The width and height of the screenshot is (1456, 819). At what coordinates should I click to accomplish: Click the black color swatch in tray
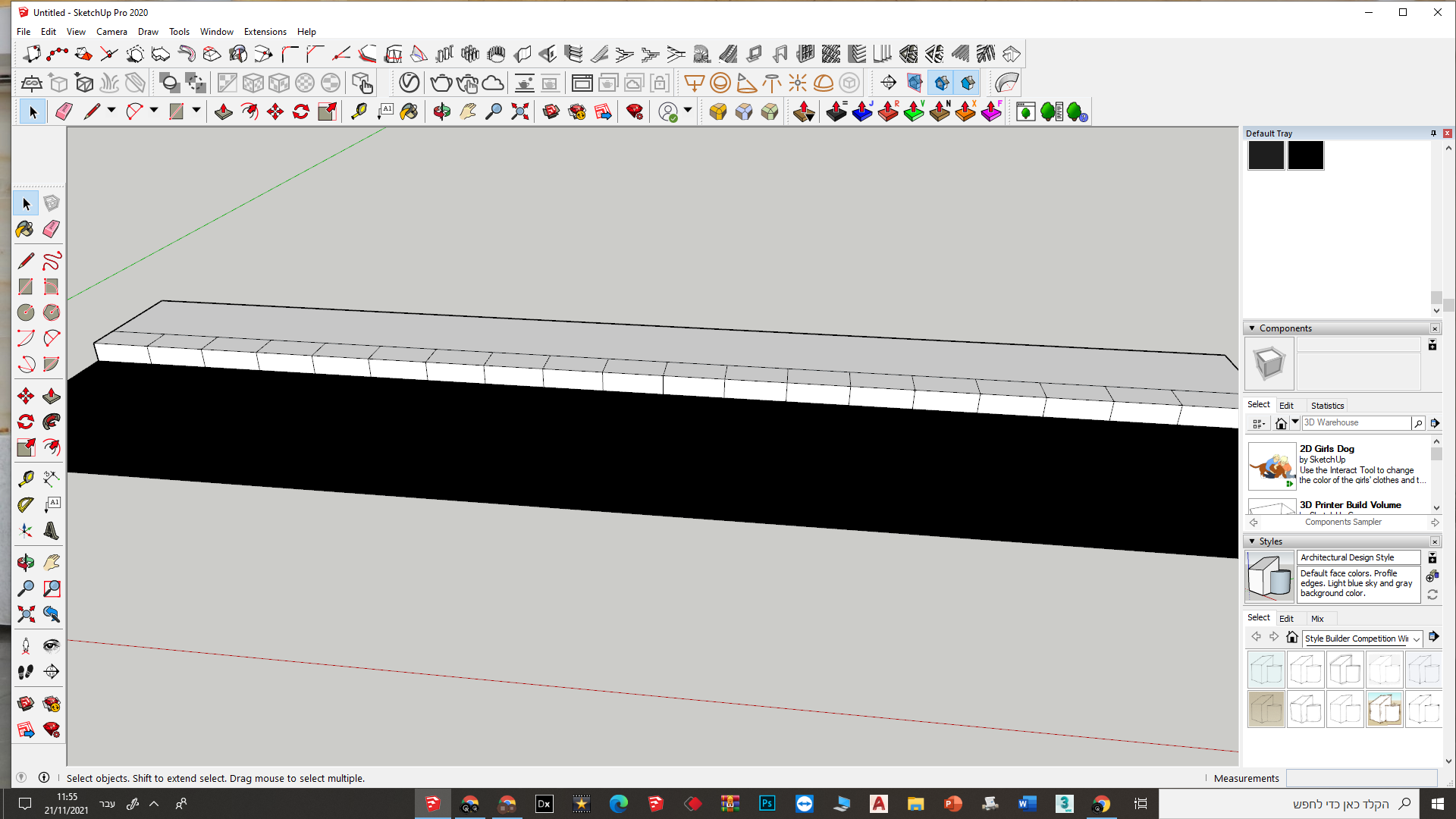click(1305, 155)
